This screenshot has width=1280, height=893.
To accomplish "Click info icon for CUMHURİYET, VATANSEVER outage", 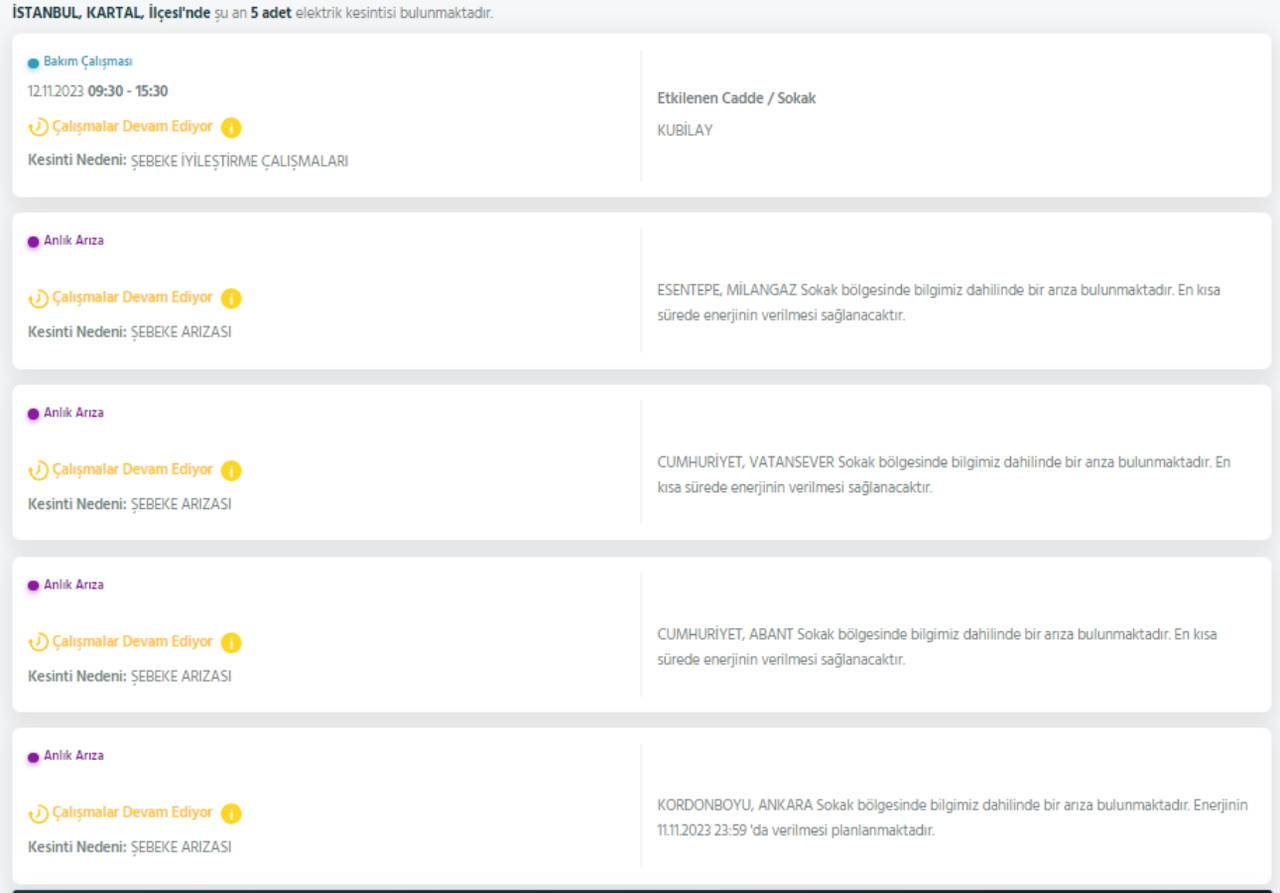I will pyautogui.click(x=231, y=470).
